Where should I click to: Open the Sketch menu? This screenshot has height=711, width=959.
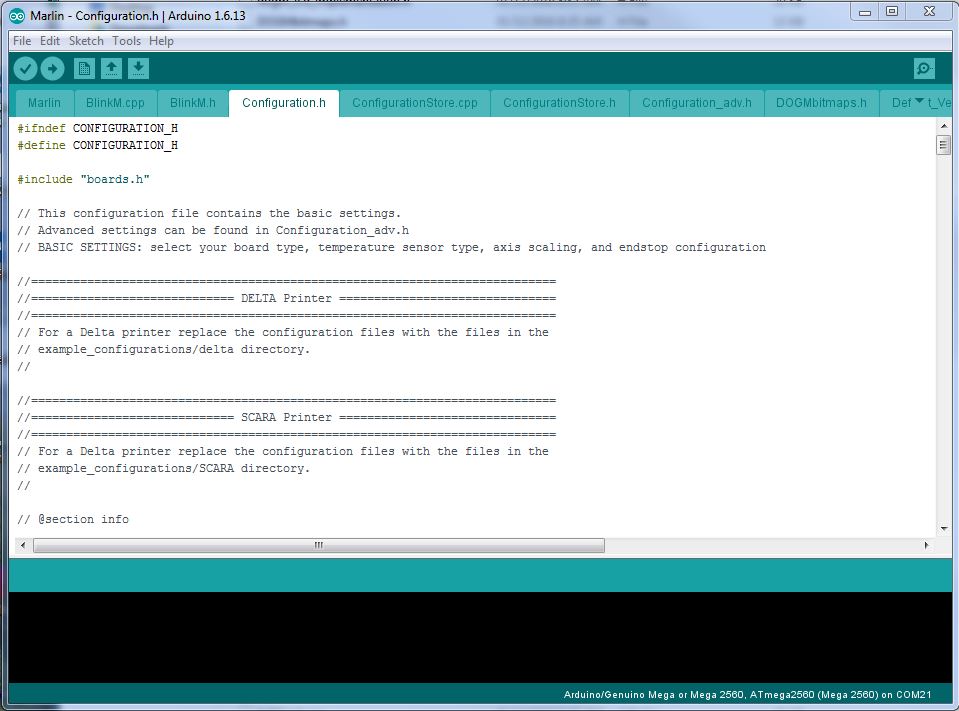86,41
